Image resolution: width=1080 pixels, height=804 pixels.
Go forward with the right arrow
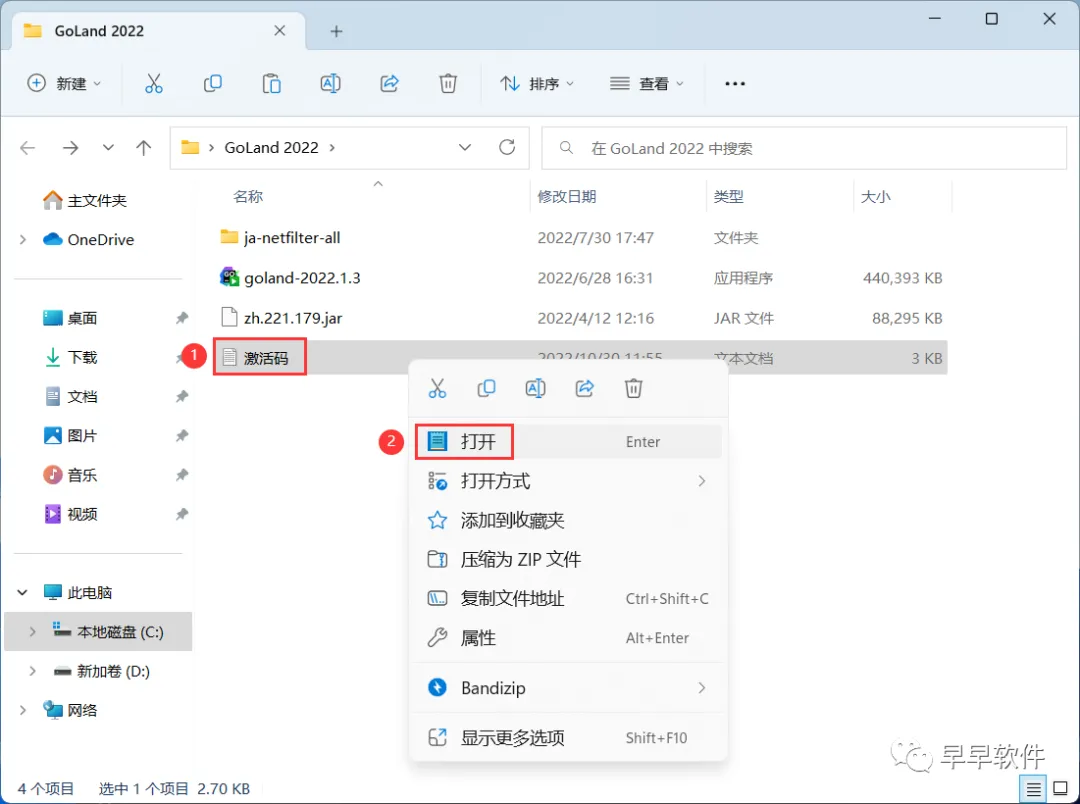70,147
